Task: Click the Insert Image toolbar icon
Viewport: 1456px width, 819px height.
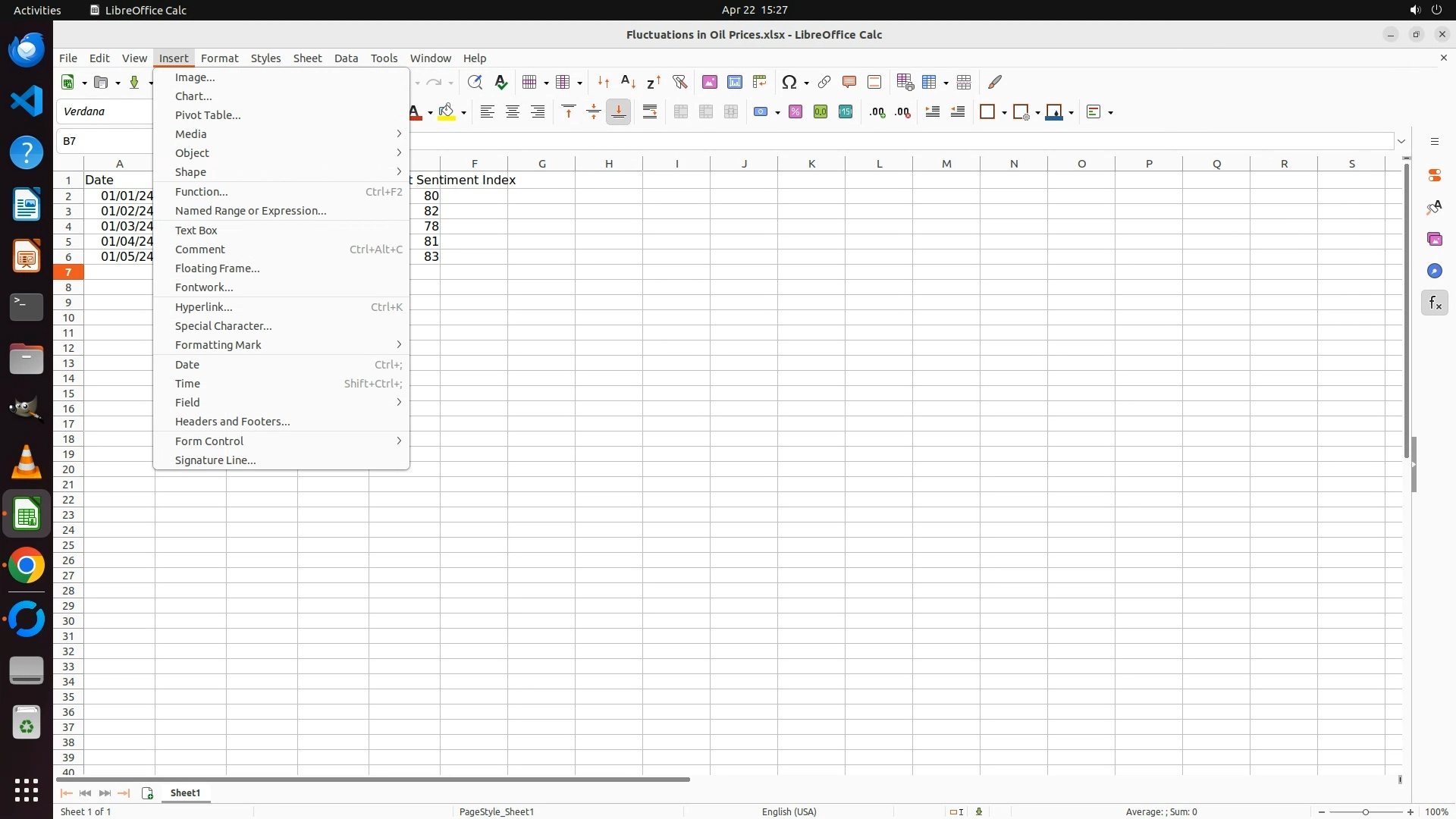Action: (710, 82)
